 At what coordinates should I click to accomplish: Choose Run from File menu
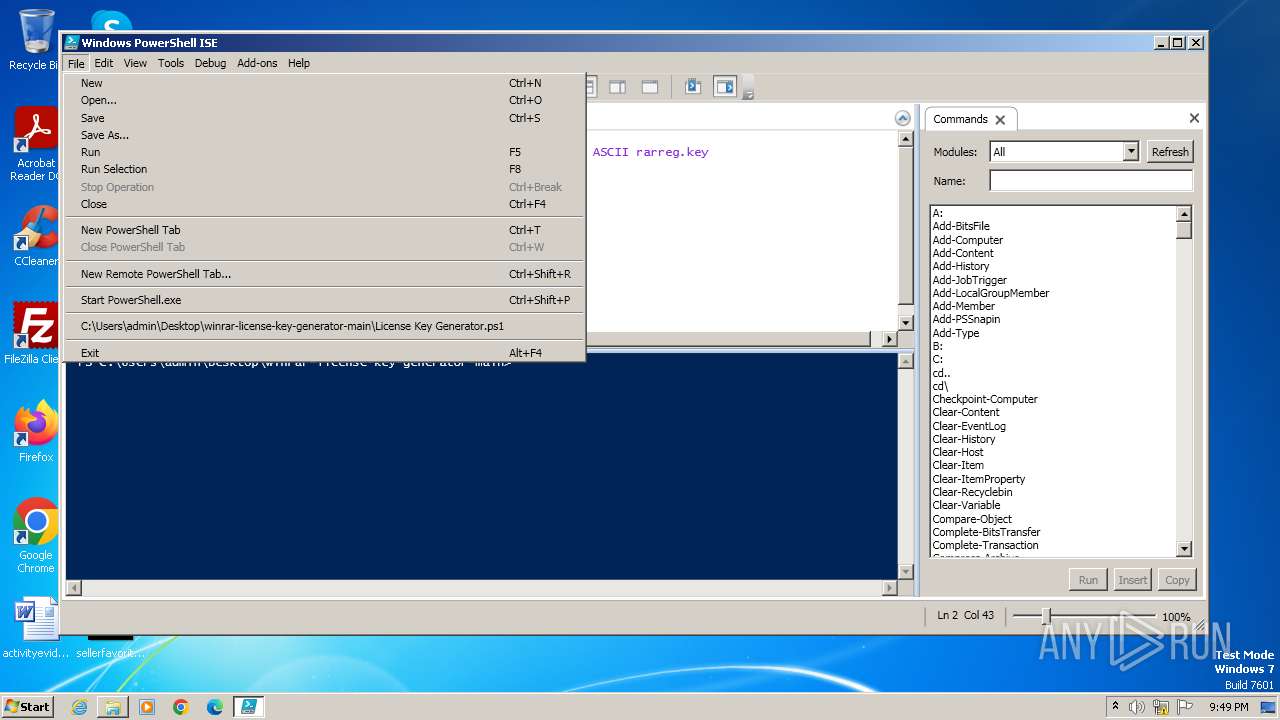point(324,152)
